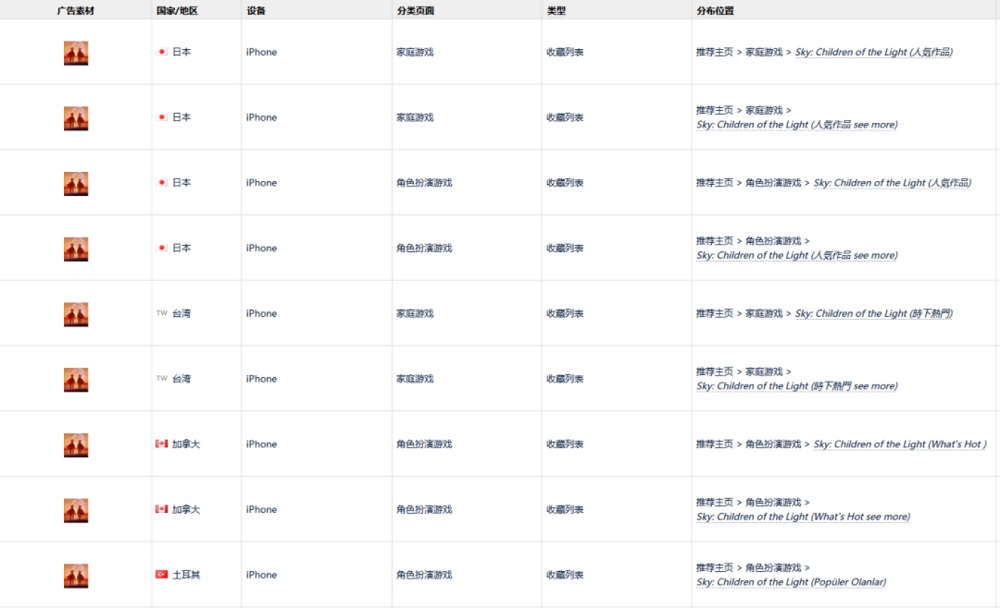Open Sky (時下熱門) link without see more
This screenshot has height=608, width=1000.
[x=873, y=313]
